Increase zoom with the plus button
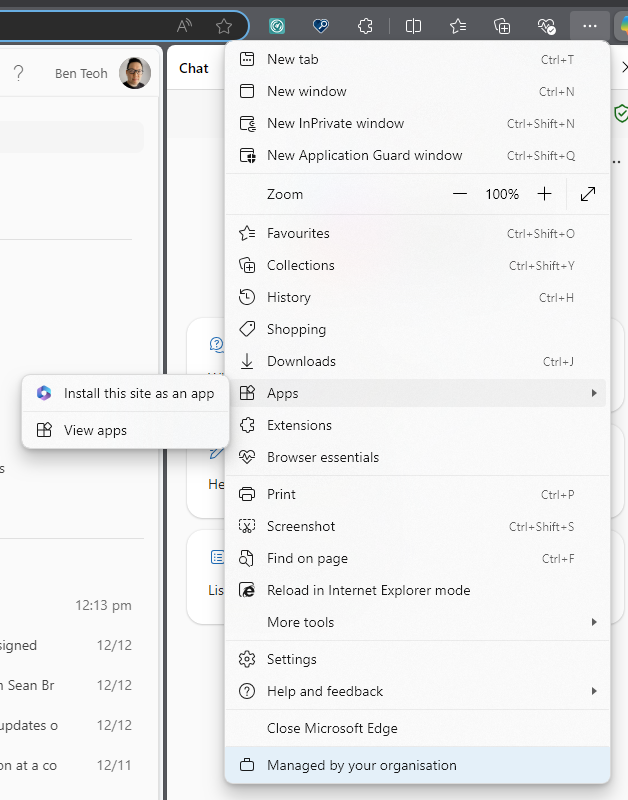Image resolution: width=628 pixels, height=800 pixels. coord(544,194)
